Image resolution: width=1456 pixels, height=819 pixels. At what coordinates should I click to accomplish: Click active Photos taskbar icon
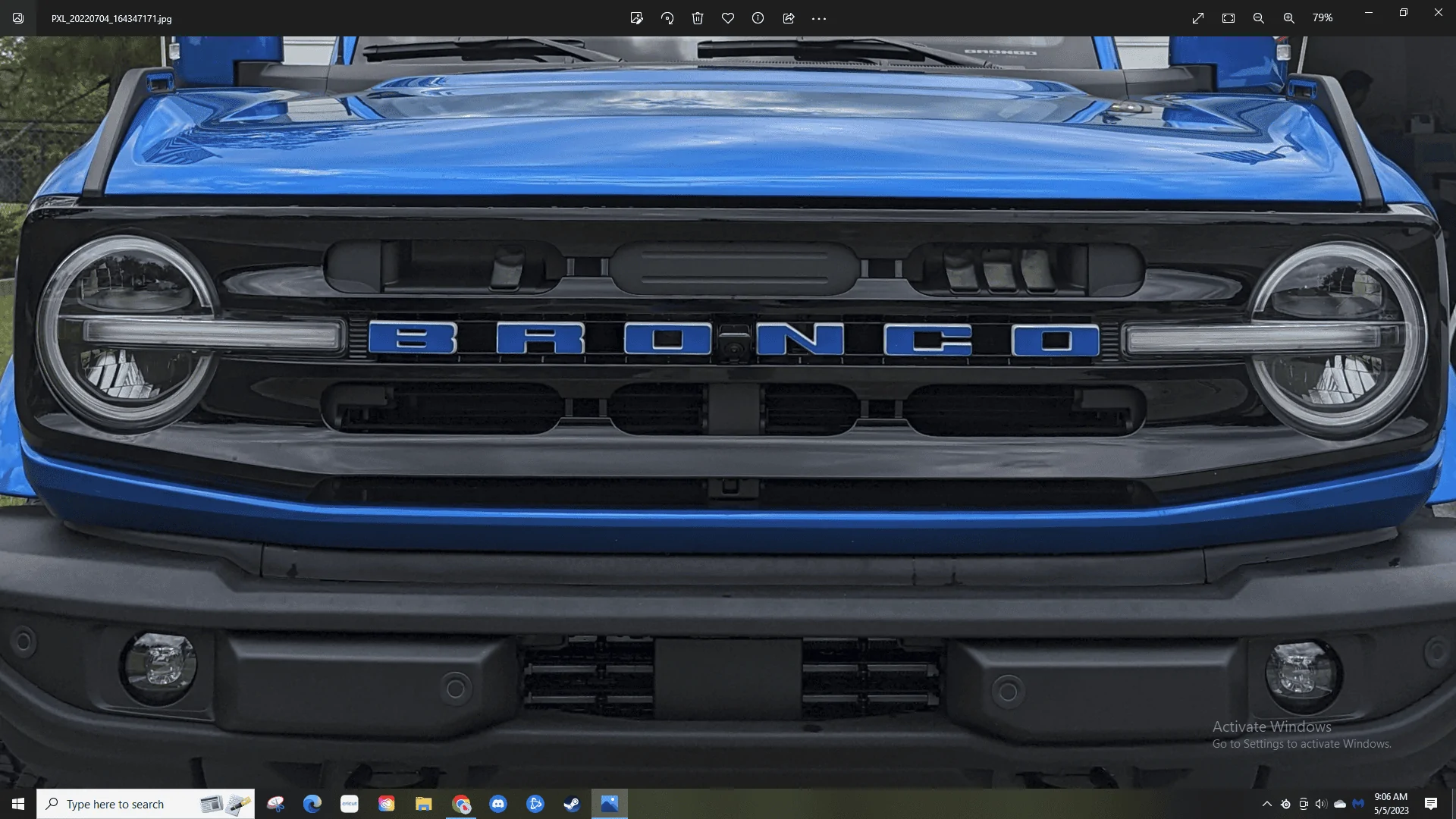610,804
